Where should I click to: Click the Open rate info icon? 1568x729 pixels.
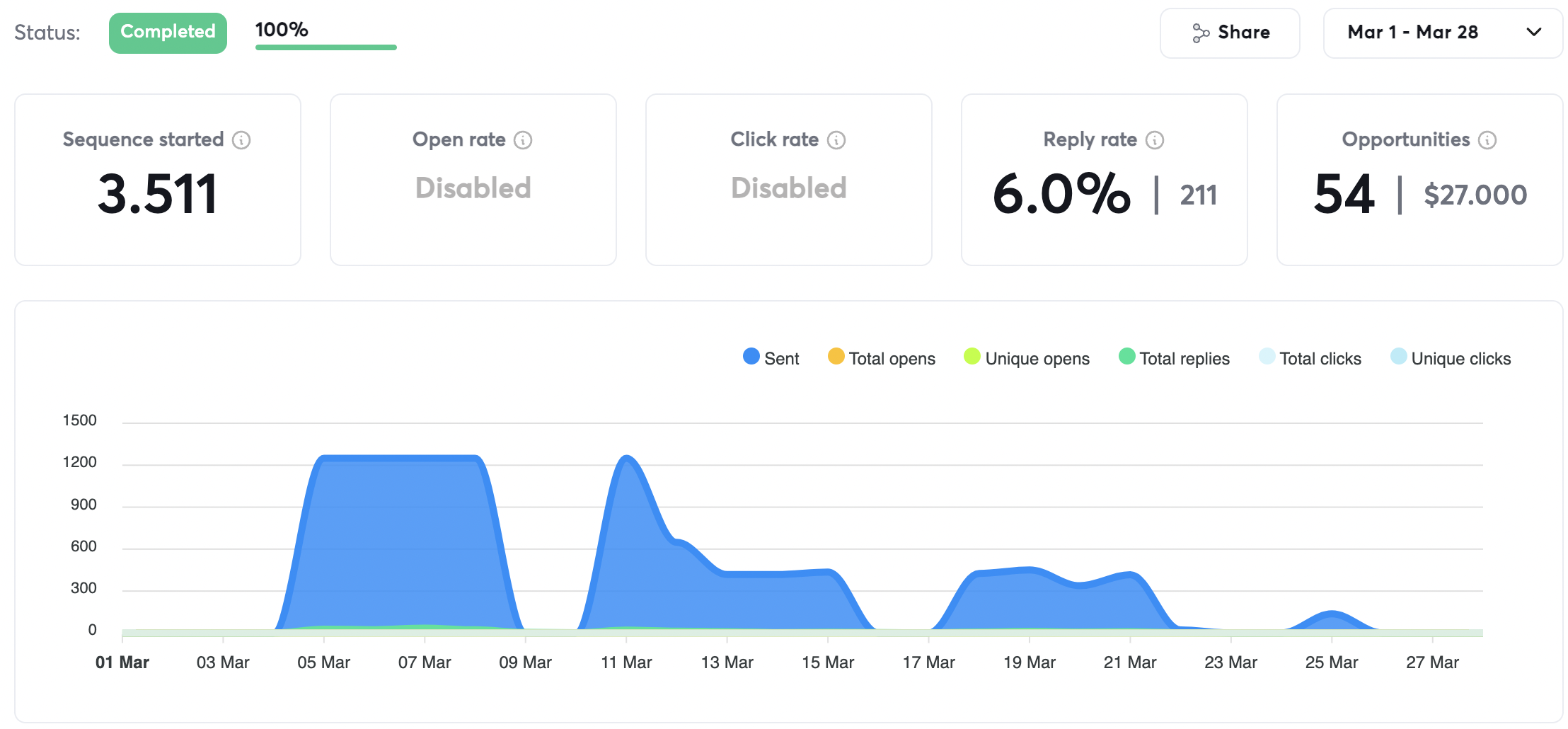(523, 140)
